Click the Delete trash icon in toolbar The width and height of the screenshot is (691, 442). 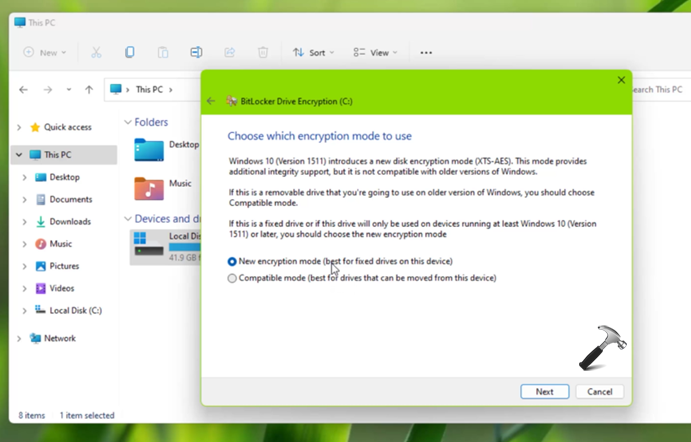click(263, 52)
